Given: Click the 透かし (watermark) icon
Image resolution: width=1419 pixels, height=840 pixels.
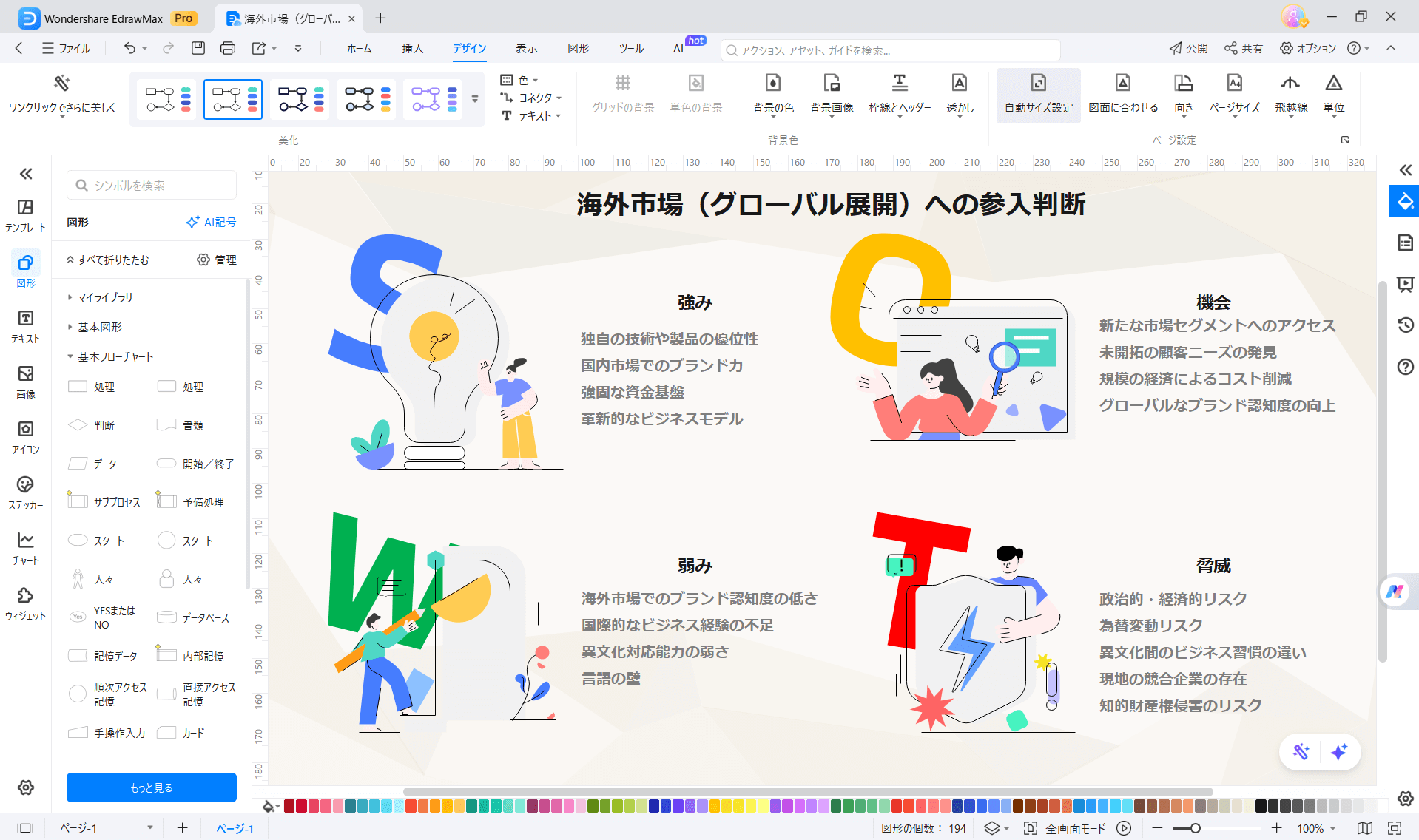Looking at the screenshot, I should pyautogui.click(x=959, y=84).
